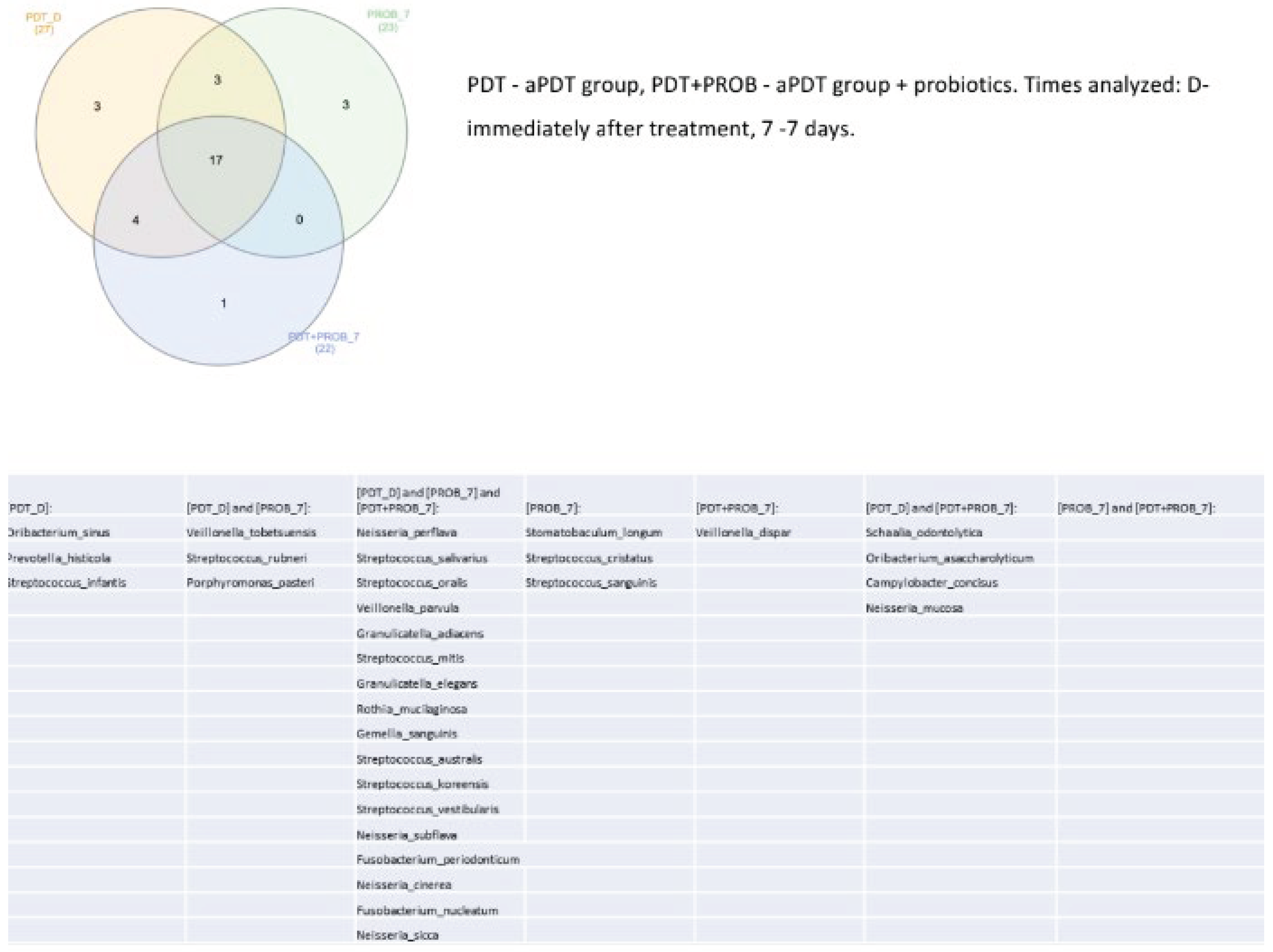Click the number 17 in the Venn center

pyautogui.click(x=216, y=160)
